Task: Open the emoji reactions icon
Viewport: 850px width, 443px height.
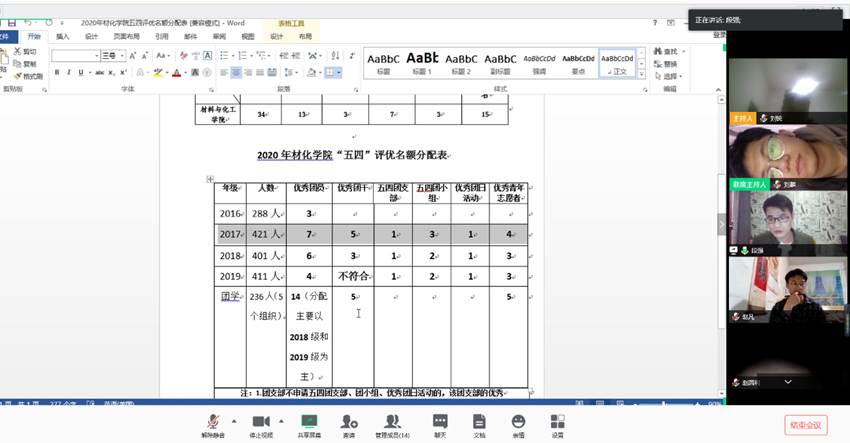Action: (x=518, y=421)
